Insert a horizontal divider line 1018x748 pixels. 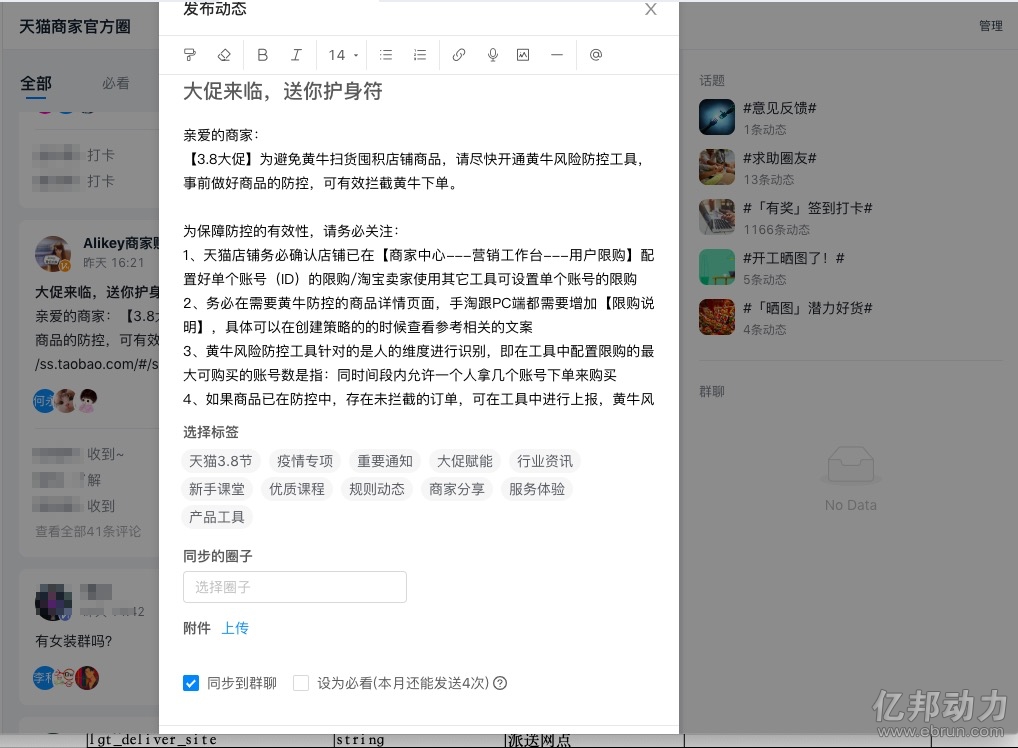(557, 55)
